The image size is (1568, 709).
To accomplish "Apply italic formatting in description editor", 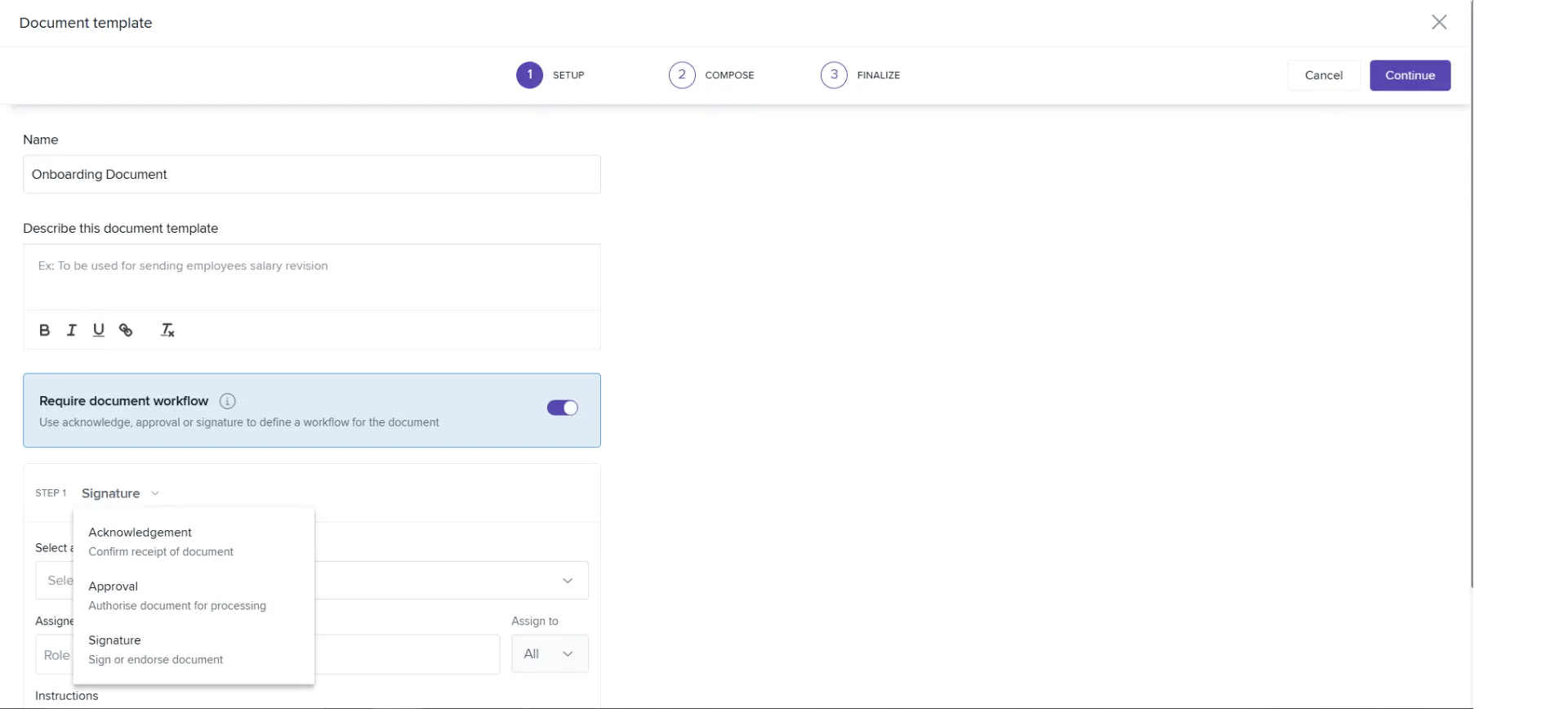I will coord(72,330).
